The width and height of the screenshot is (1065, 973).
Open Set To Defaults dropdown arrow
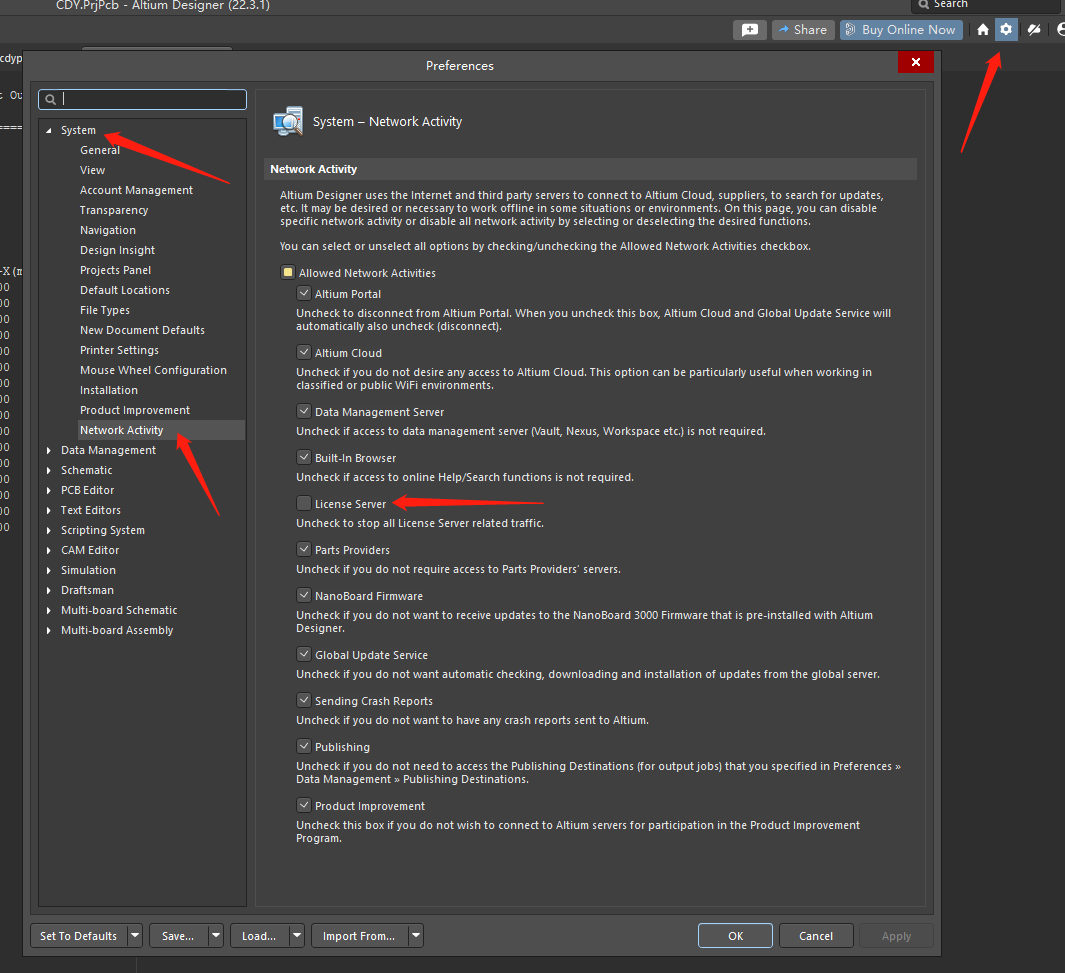pyautogui.click(x=135, y=936)
